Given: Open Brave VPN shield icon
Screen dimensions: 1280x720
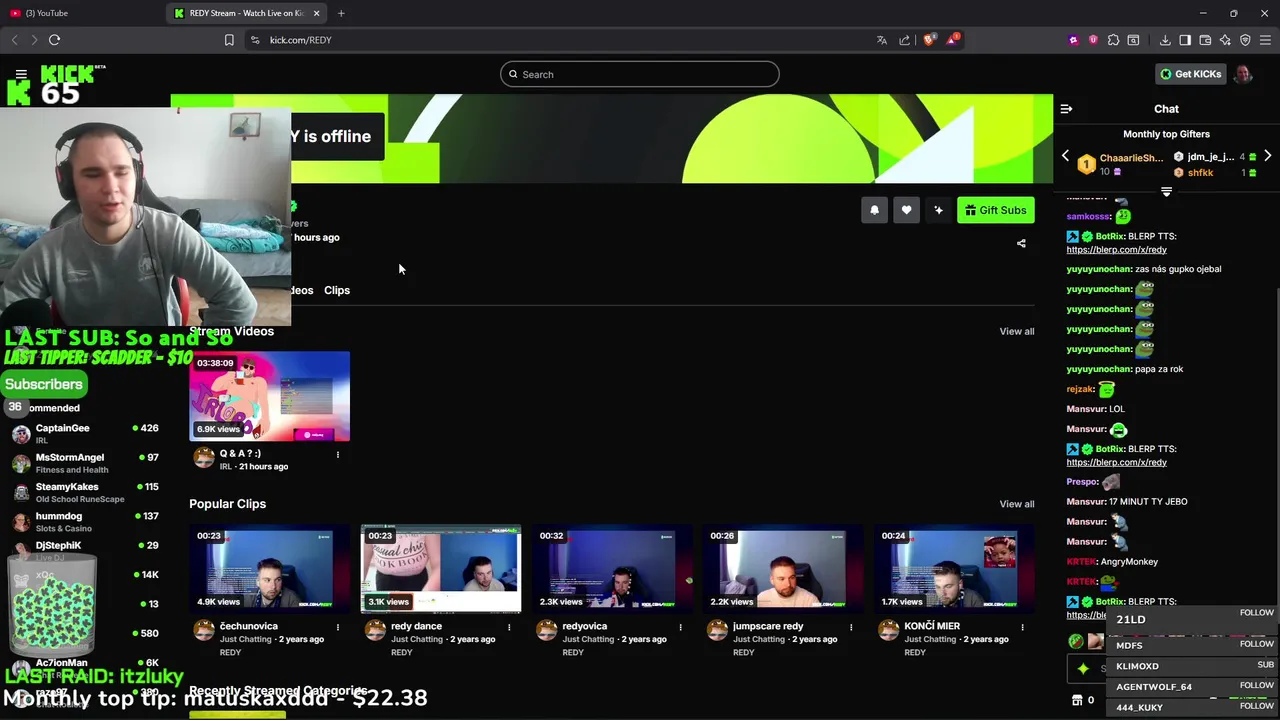Looking at the screenshot, I should [x=1245, y=40].
